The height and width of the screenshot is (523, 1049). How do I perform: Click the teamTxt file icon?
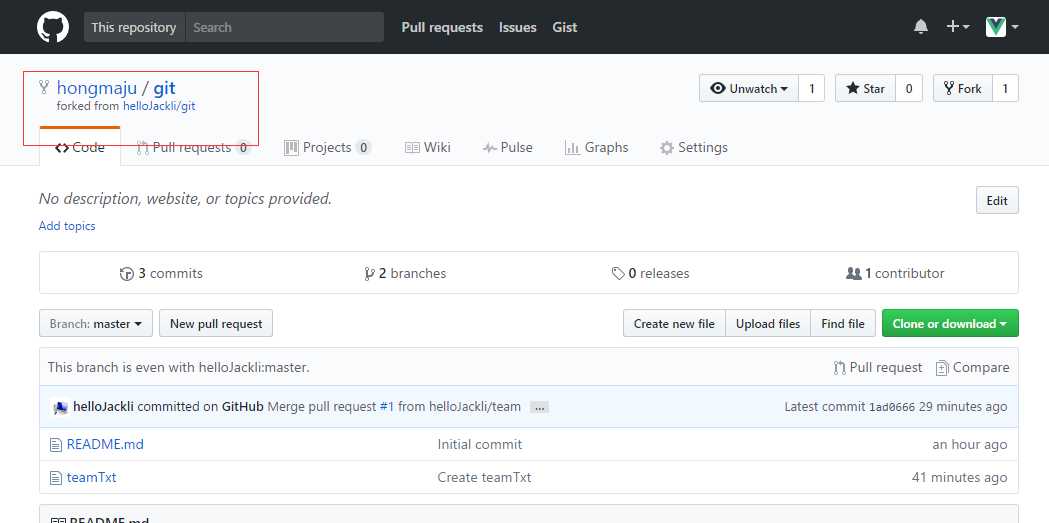pyautogui.click(x=56, y=477)
